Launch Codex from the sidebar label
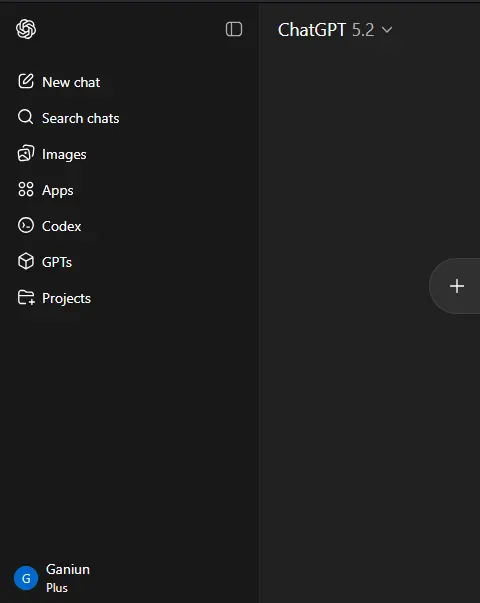The image size is (480, 603). tap(62, 226)
